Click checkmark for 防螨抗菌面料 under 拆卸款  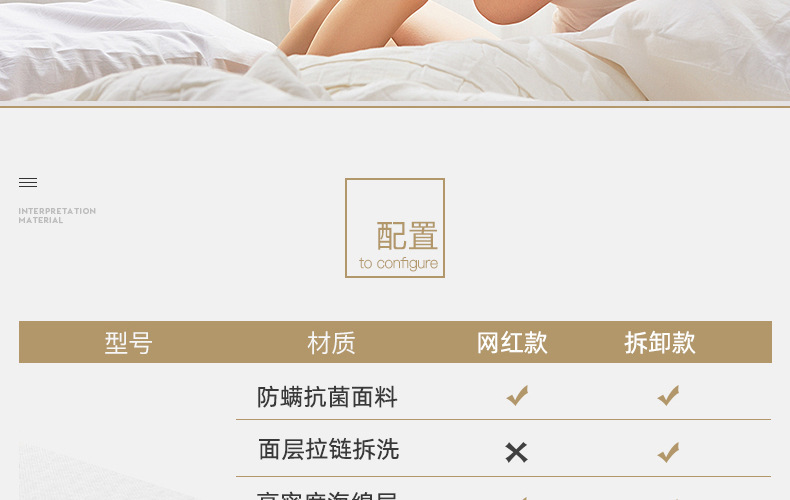point(668,396)
